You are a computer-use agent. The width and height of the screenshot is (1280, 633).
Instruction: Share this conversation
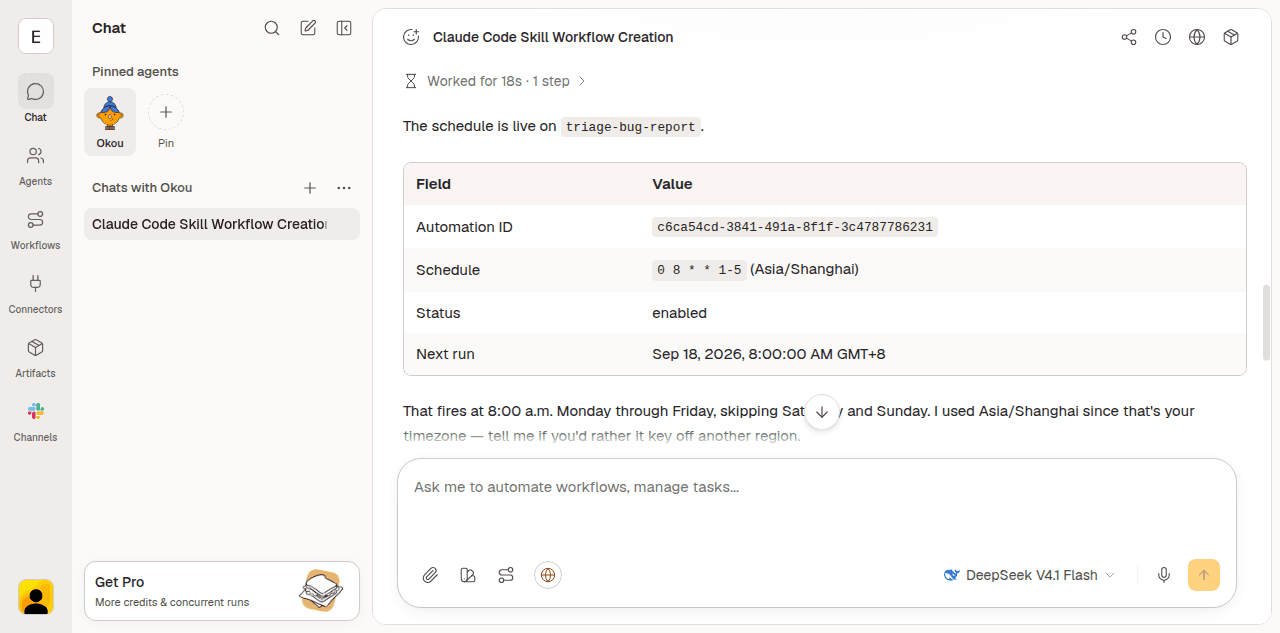click(1129, 37)
